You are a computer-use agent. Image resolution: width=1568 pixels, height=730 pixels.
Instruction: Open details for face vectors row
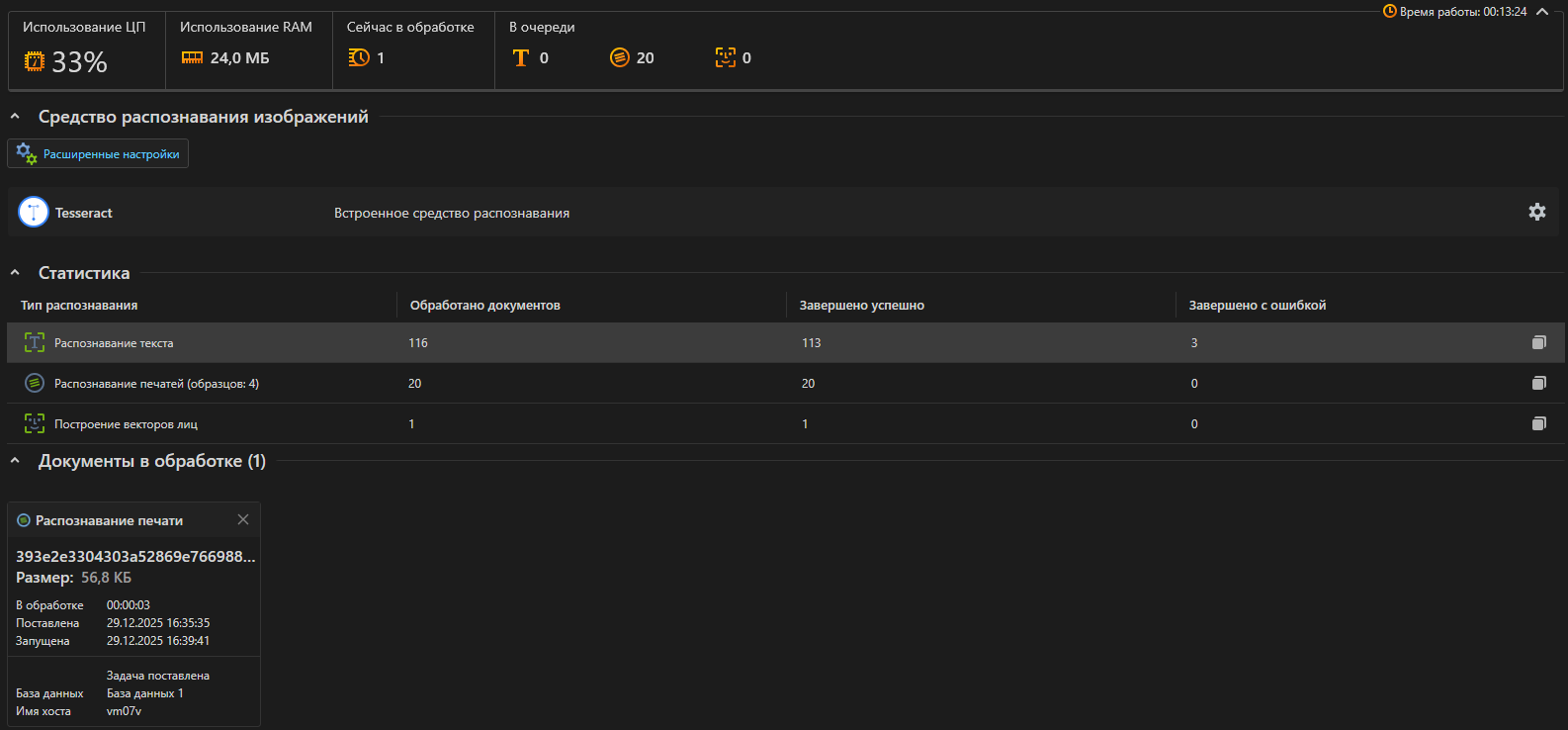(x=1538, y=423)
